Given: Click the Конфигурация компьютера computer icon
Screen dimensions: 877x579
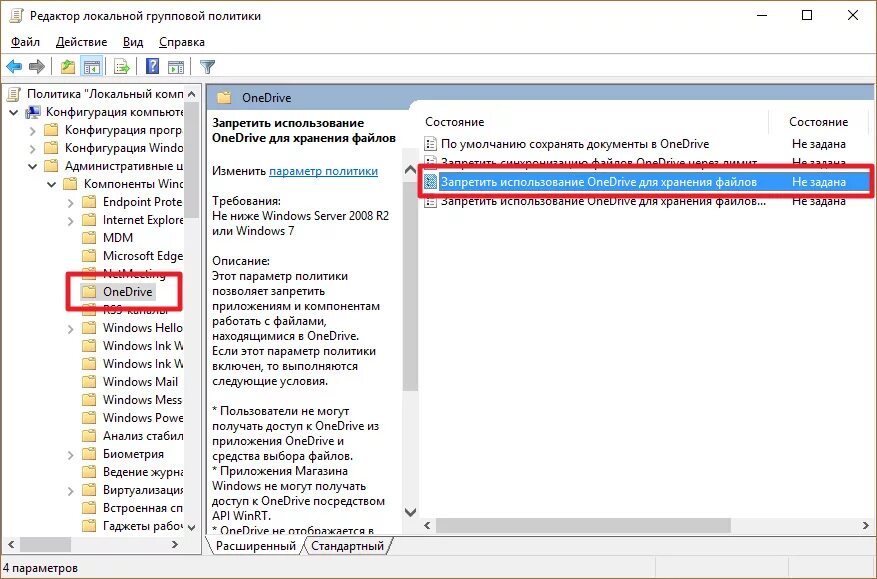Looking at the screenshot, I should pyautogui.click(x=33, y=112).
